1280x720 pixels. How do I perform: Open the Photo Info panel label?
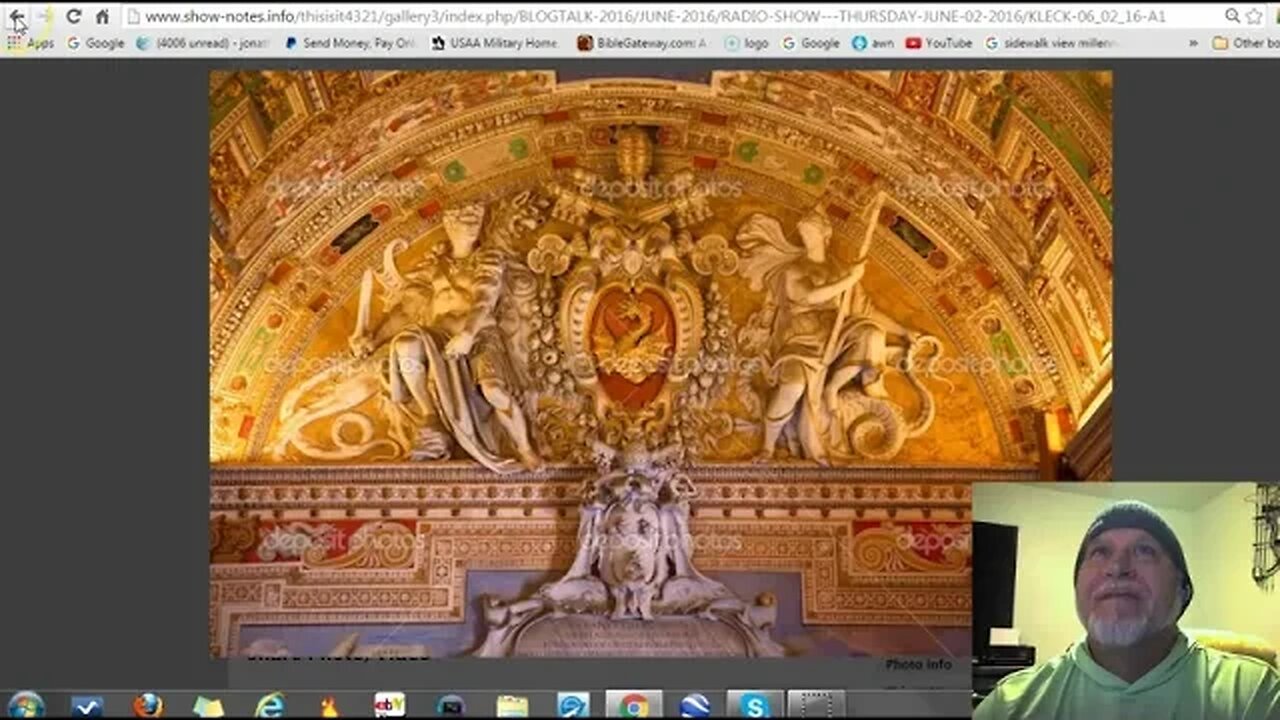pos(918,665)
